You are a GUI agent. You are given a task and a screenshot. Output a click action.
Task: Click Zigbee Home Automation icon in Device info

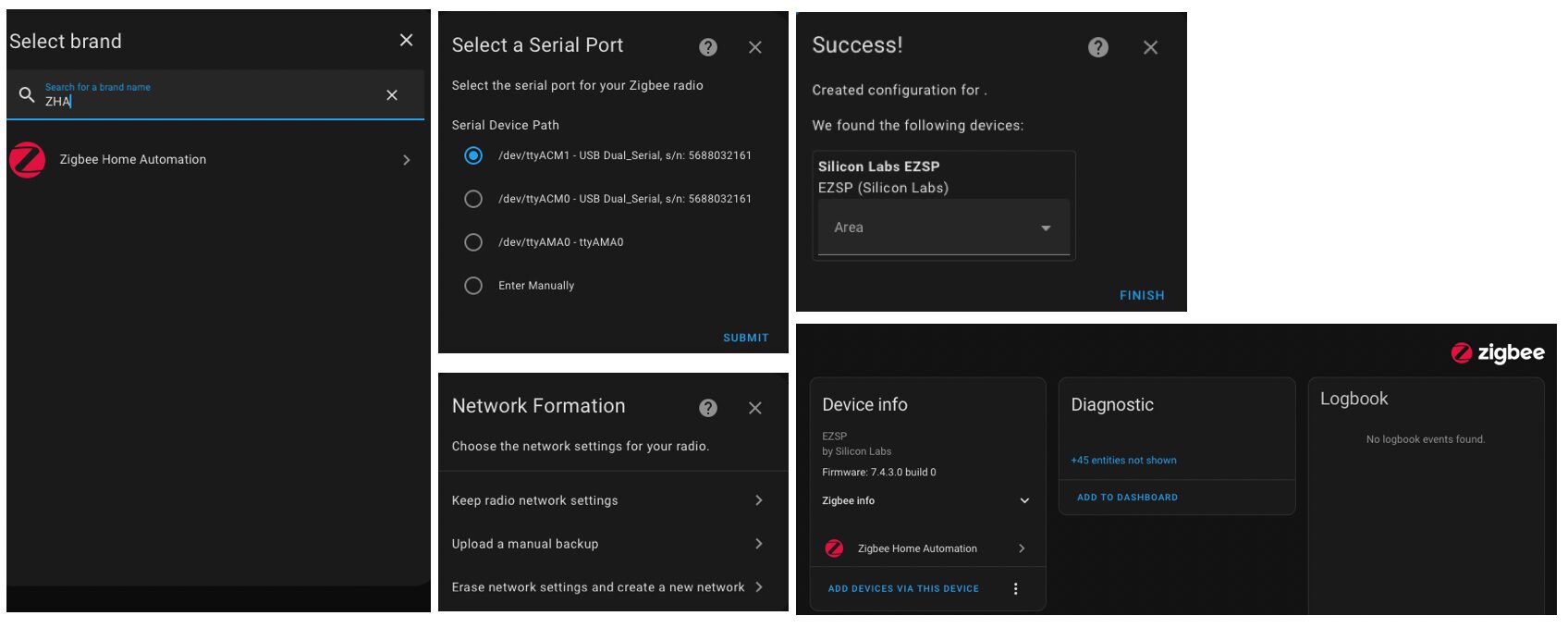click(x=834, y=548)
